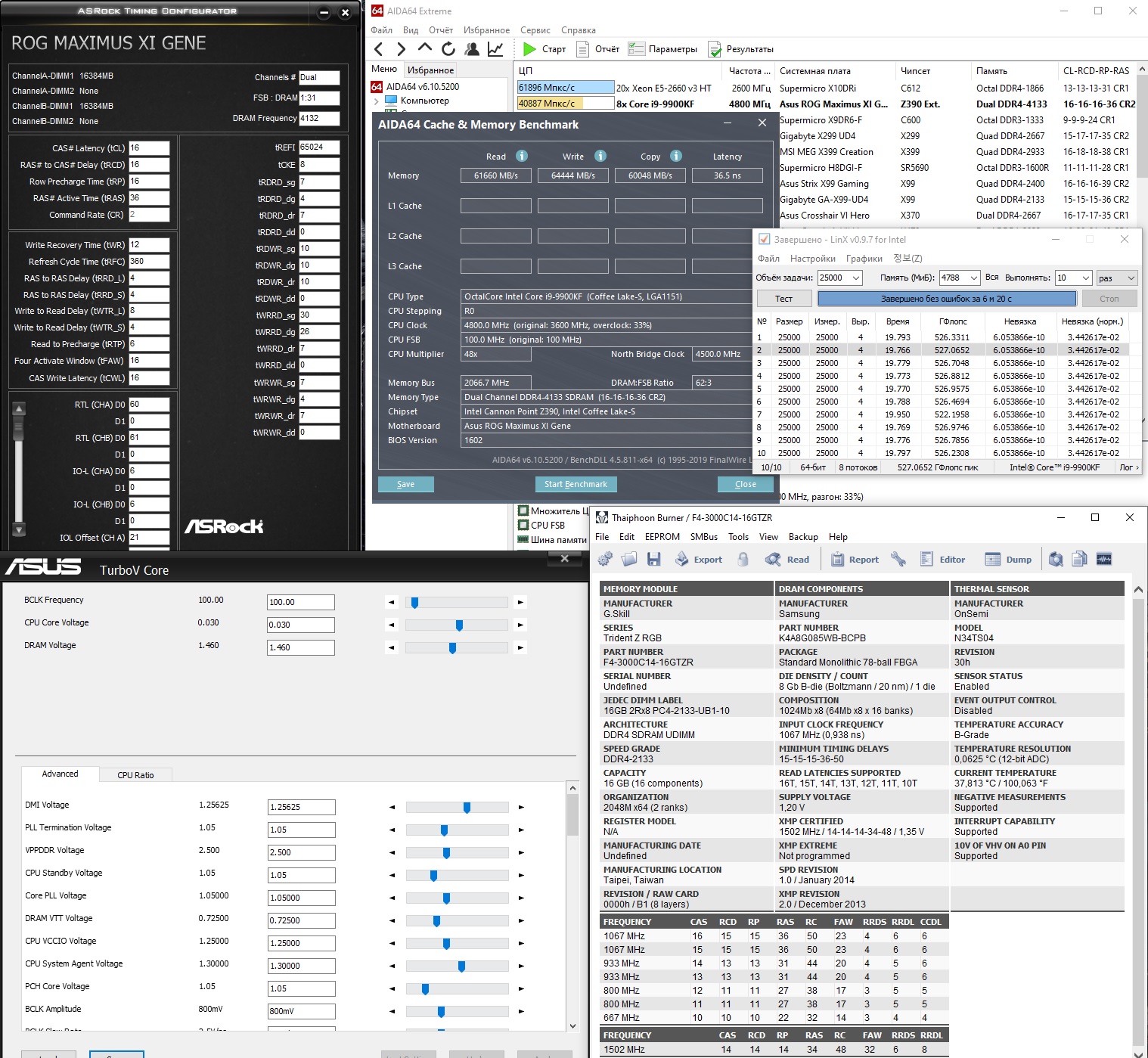Screen dimensions: 1148x1058
Task: Open the Сервис menu in AIDA64
Action: (x=535, y=30)
